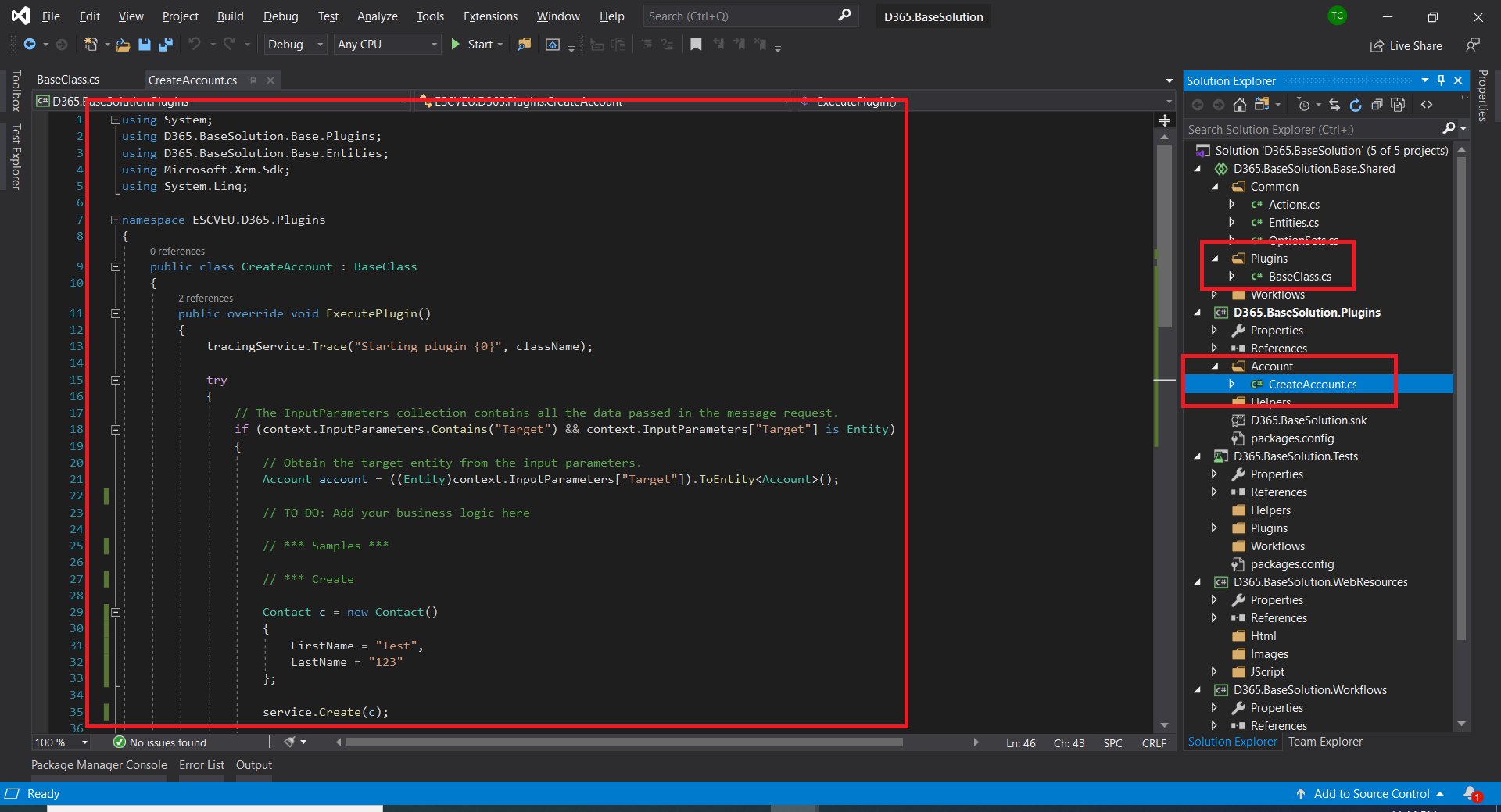
Task: Click Find in Files icon
Action: point(524,45)
